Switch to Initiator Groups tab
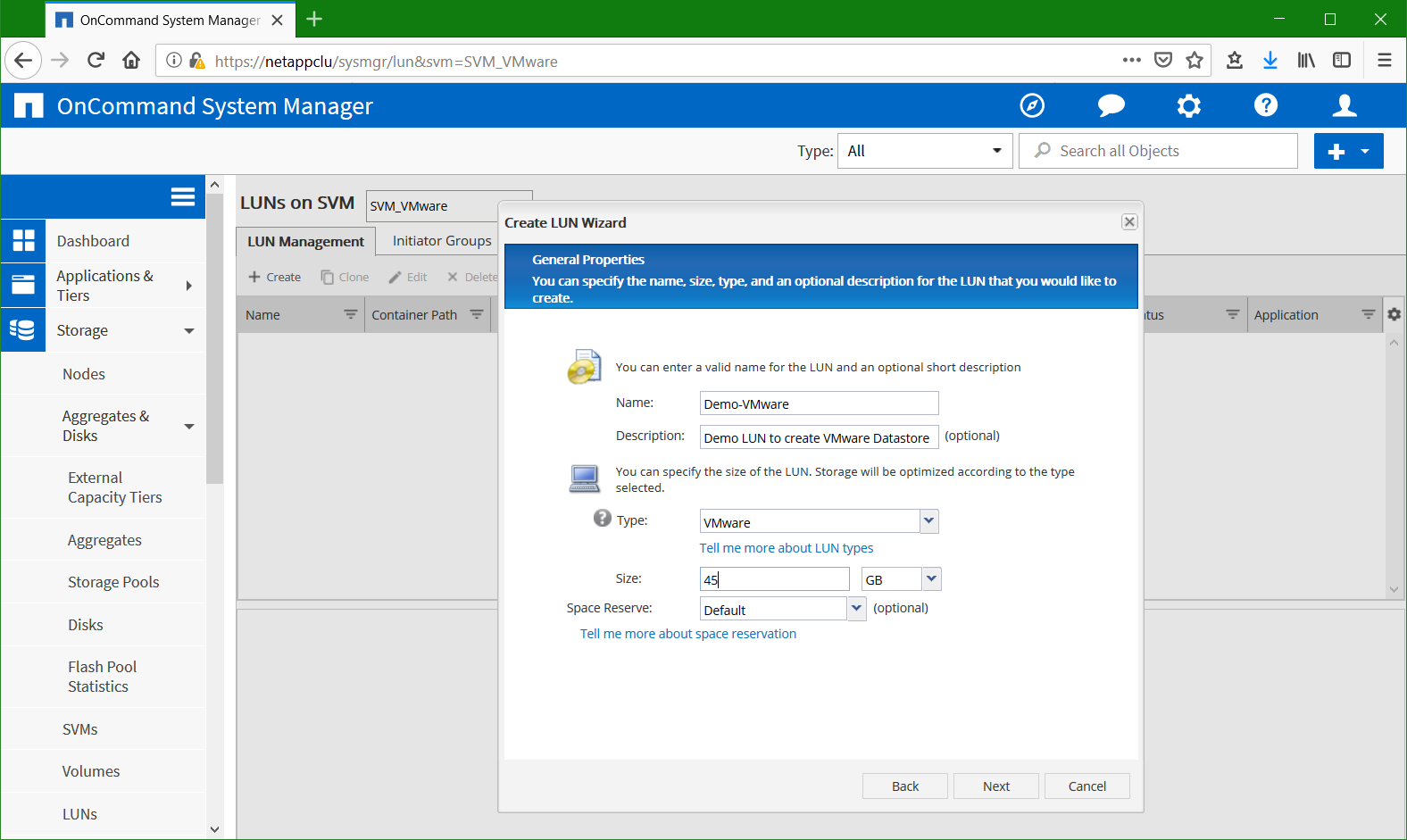Viewport: 1407px width, 840px height. 442,241
